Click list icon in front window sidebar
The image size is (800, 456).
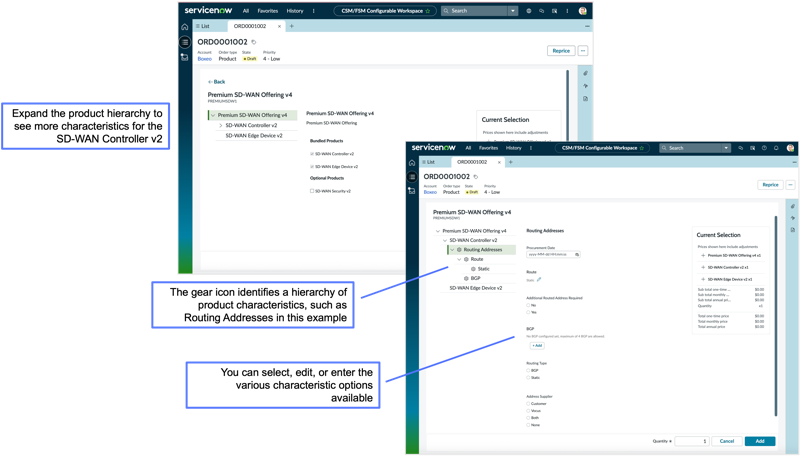(x=412, y=176)
